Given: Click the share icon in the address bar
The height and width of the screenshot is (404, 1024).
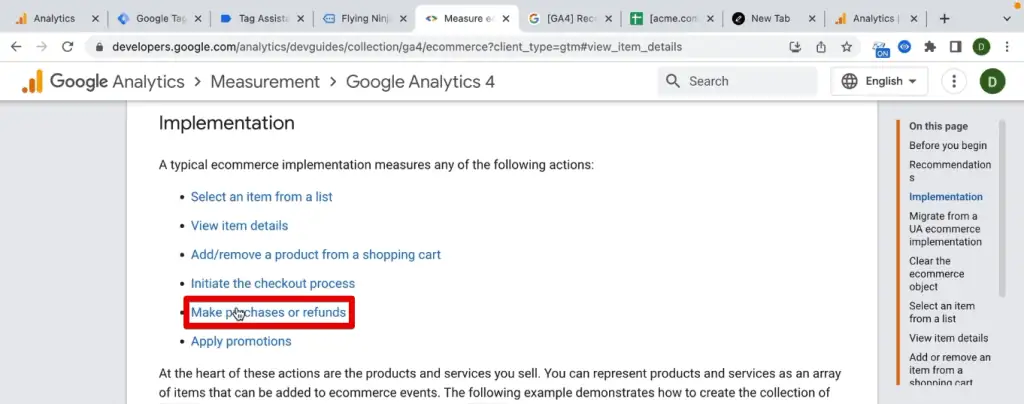Looking at the screenshot, I should point(821,47).
